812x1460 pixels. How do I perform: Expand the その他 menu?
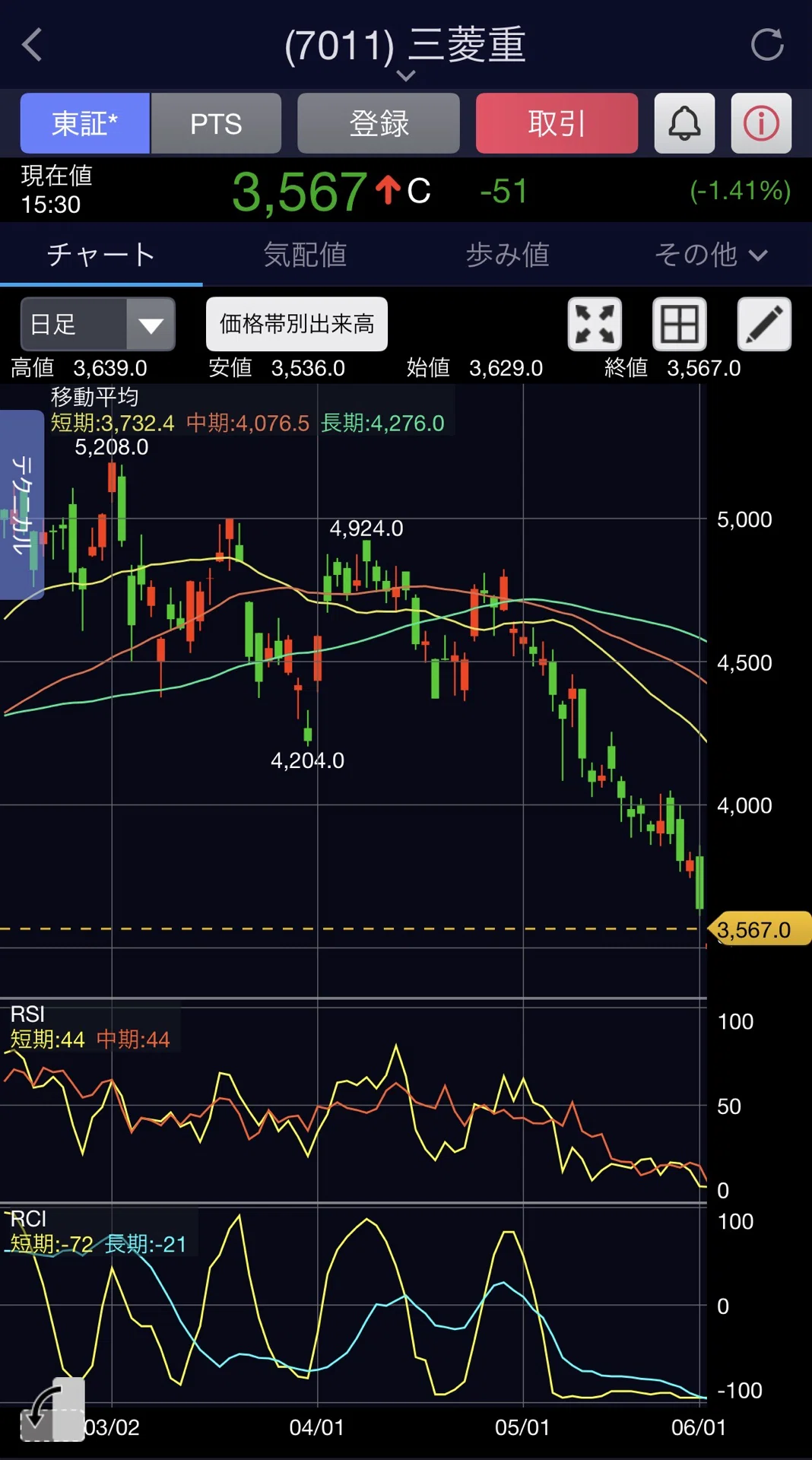(710, 255)
